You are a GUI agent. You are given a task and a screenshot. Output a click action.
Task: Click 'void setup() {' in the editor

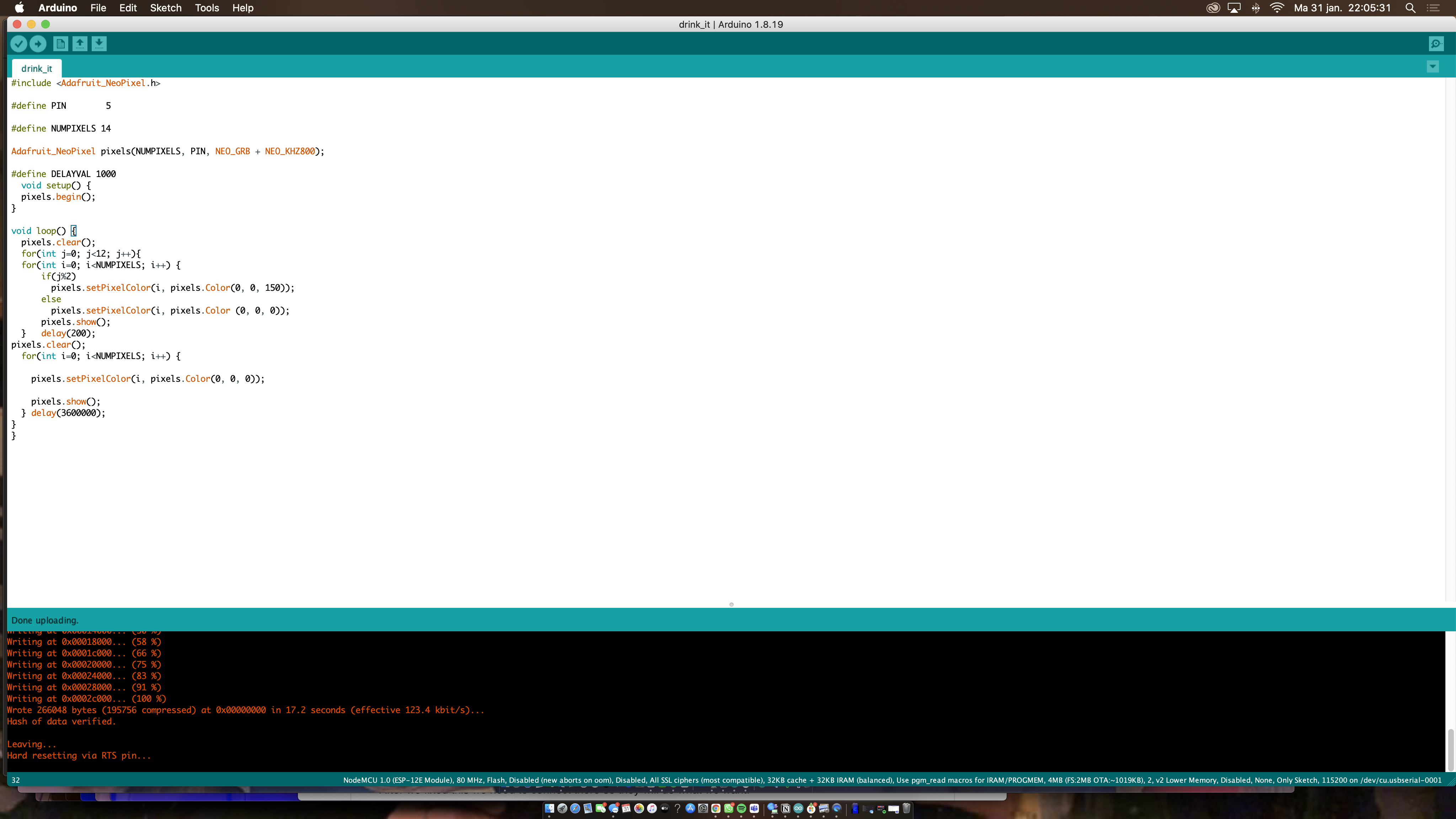[56, 186]
